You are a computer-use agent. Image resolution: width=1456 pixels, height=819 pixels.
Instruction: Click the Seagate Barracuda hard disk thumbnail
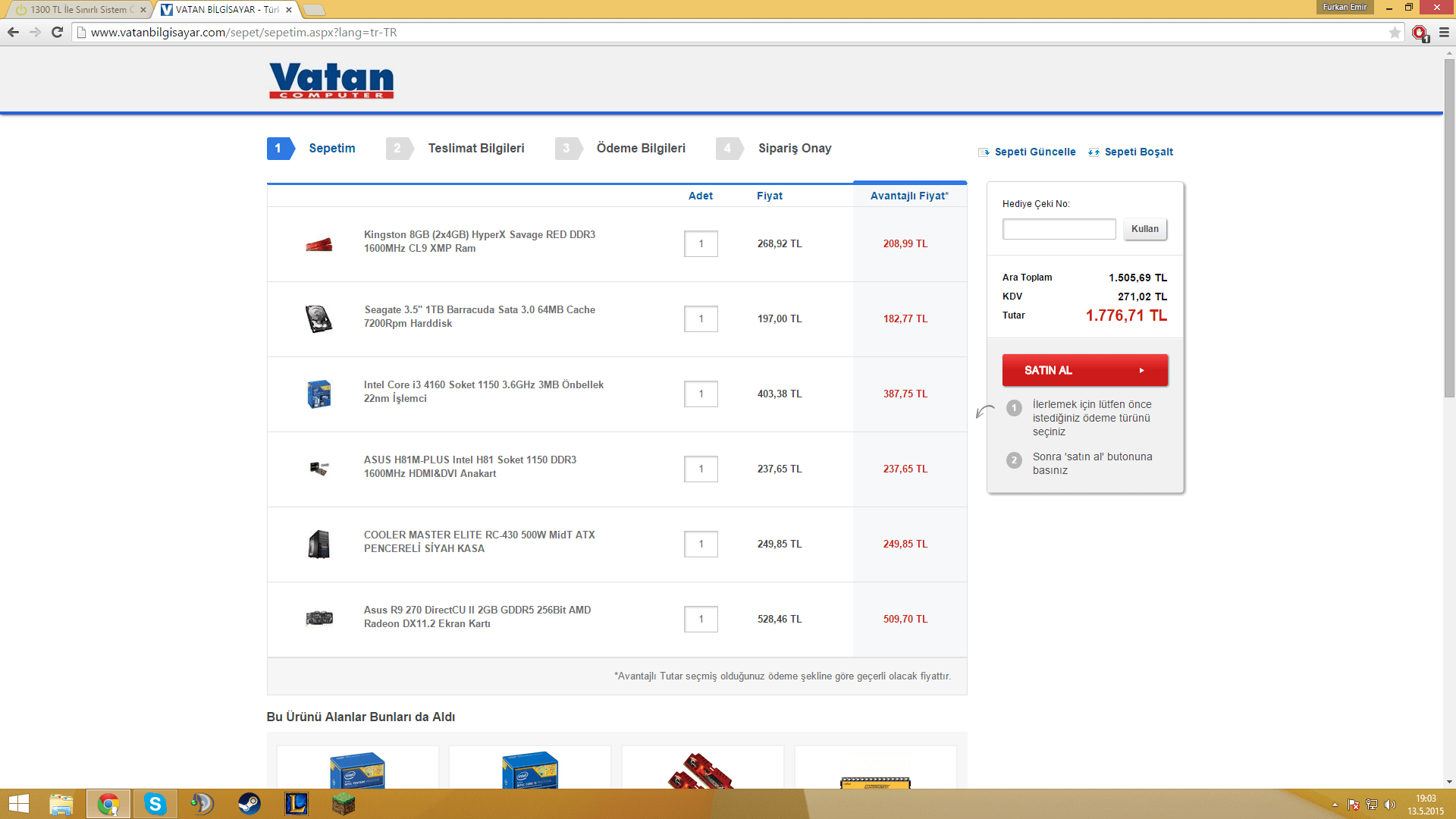318,318
